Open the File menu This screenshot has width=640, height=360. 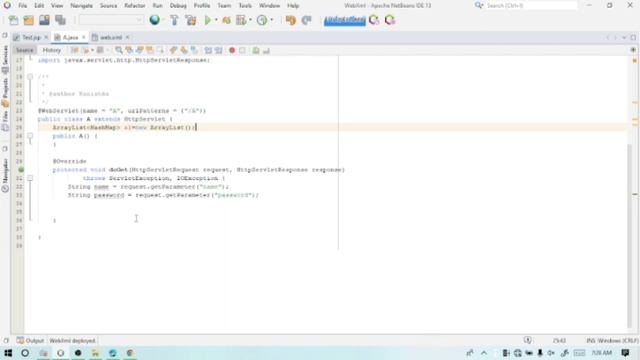tap(22, 6)
